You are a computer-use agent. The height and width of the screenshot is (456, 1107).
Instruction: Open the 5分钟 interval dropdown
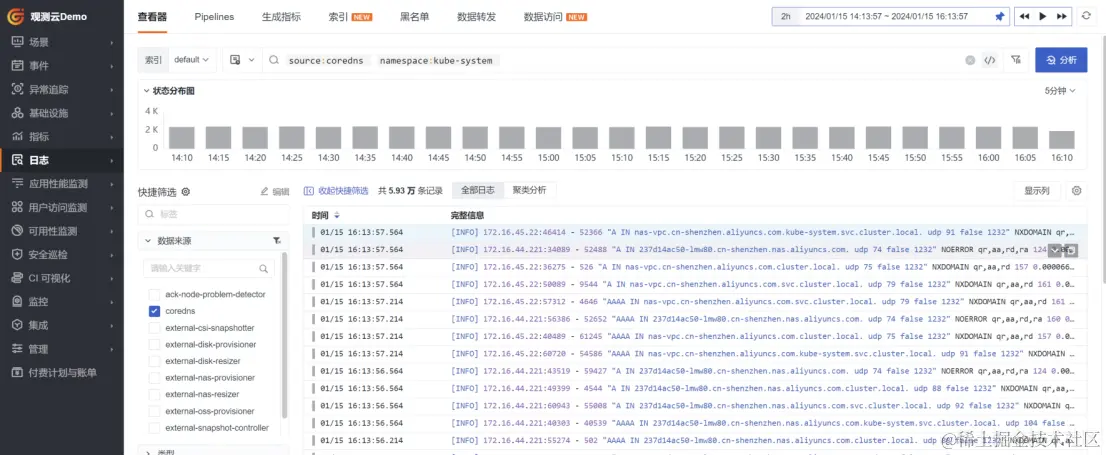[x=1060, y=91]
